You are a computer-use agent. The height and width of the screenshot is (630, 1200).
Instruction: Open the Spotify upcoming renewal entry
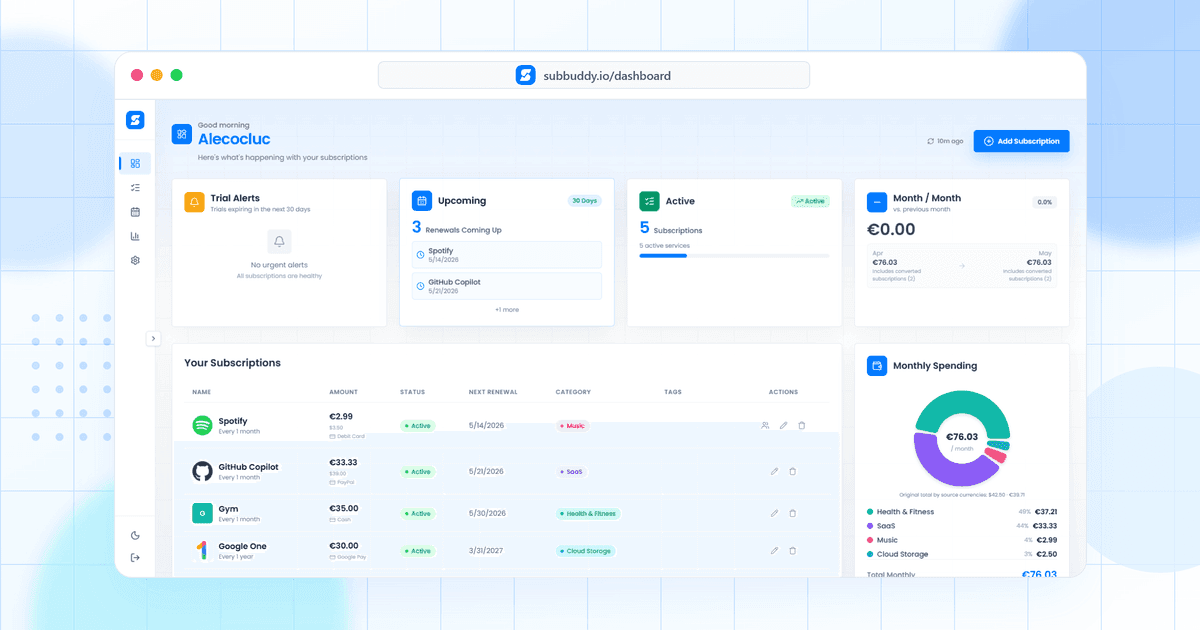(x=507, y=254)
